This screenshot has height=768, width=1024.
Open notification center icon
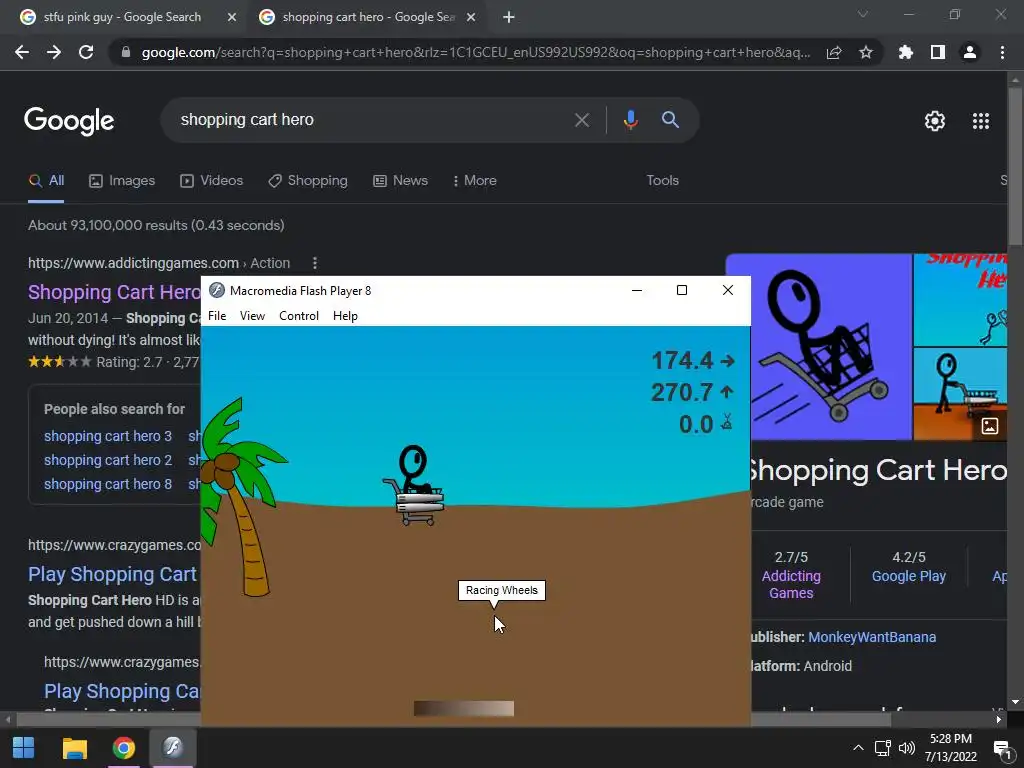[x=1002, y=748]
